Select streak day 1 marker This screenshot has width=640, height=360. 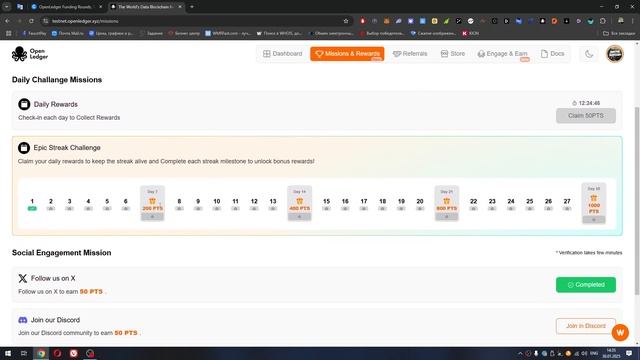32,204
